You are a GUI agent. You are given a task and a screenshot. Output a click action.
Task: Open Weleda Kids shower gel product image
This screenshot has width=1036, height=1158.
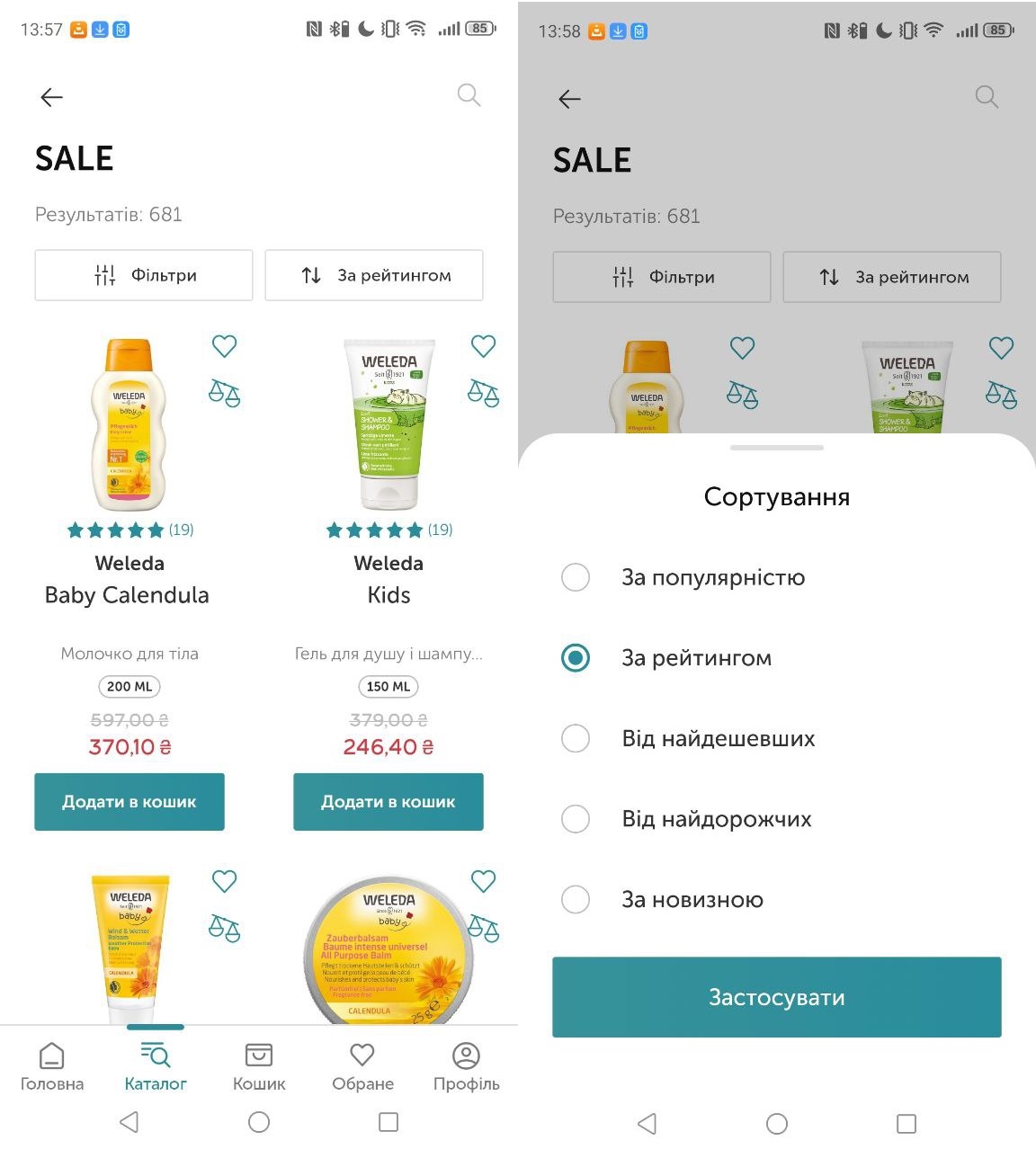[x=389, y=424]
